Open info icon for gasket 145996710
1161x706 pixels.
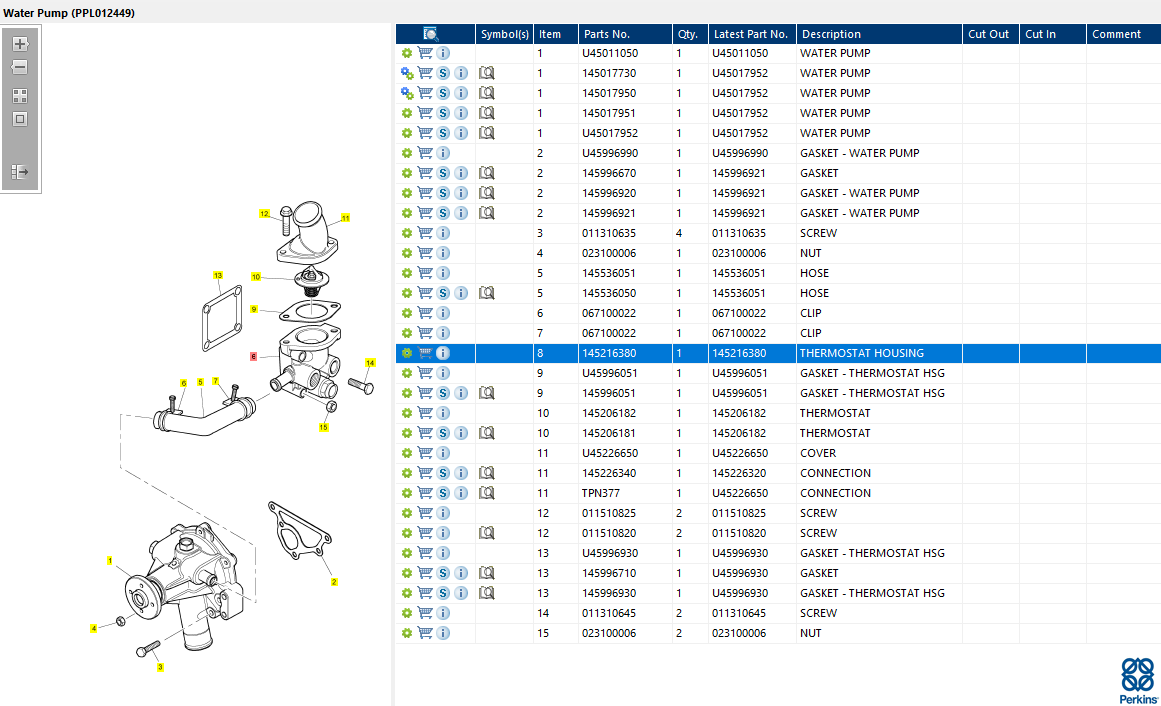(461, 573)
